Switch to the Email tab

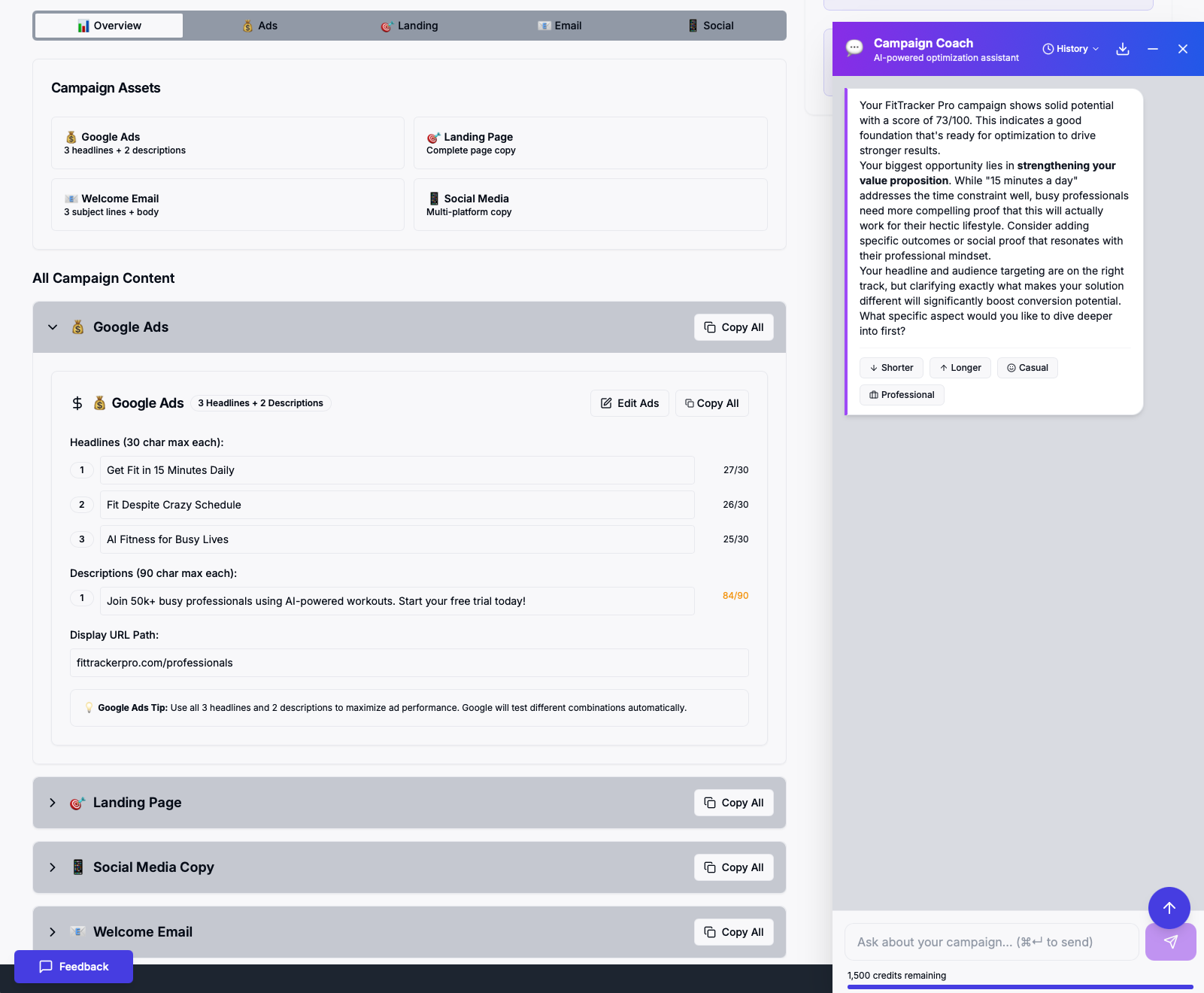pos(560,25)
